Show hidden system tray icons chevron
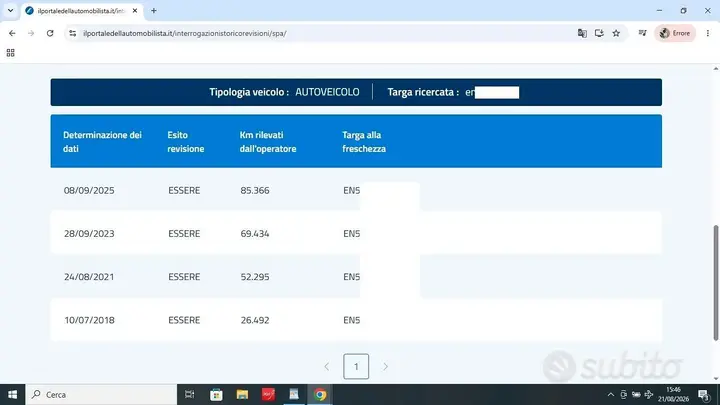This screenshot has width=720, height=405. (611, 394)
